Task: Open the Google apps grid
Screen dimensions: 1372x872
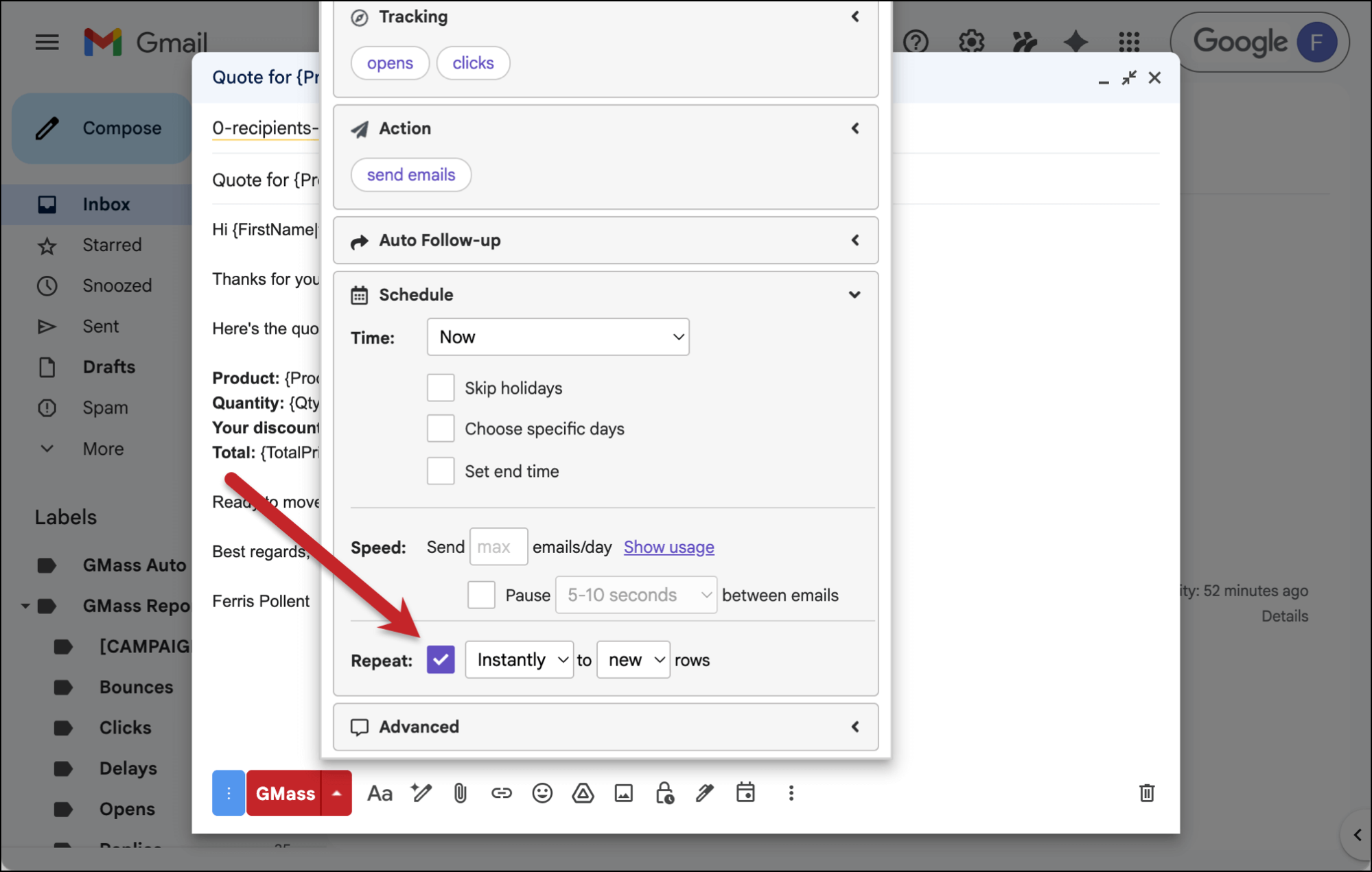Action: tap(1129, 43)
